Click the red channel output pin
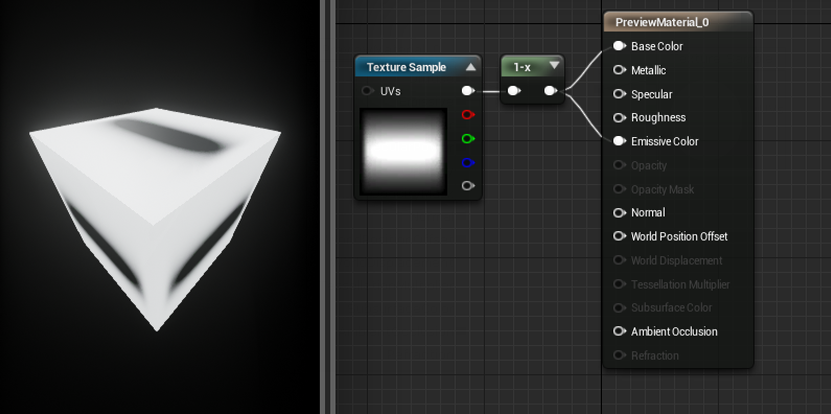 [468, 114]
